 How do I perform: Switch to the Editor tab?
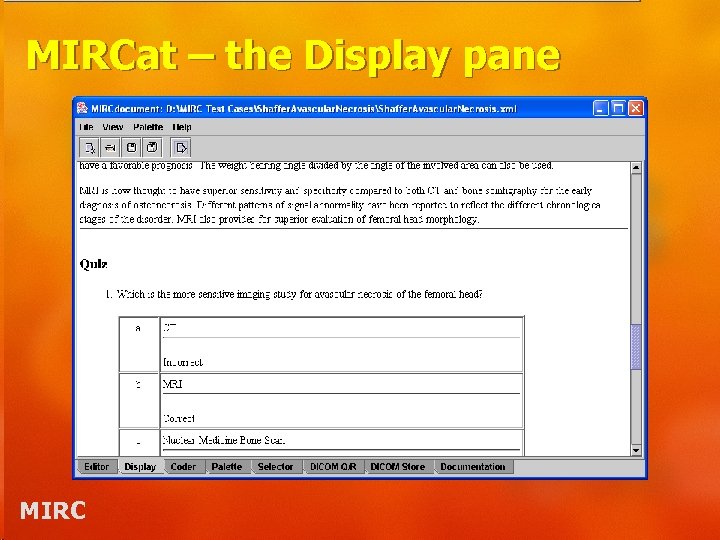pos(96,467)
